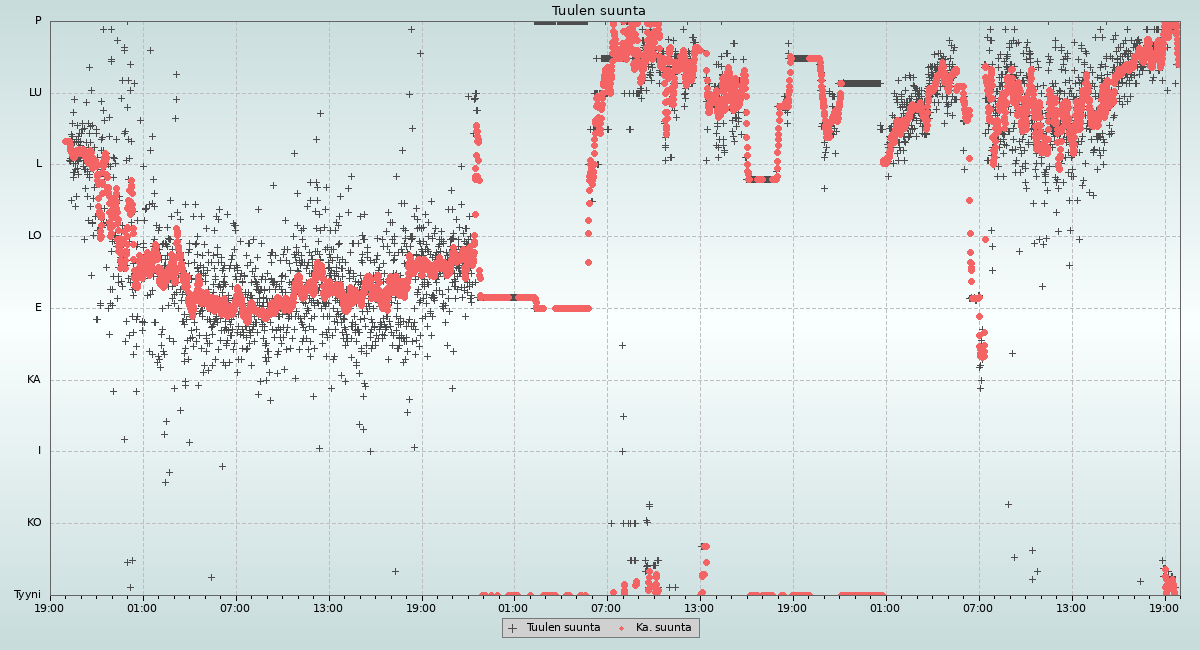
Task: Click the leftmost '19:00' x-axis label
Action: coord(49,607)
